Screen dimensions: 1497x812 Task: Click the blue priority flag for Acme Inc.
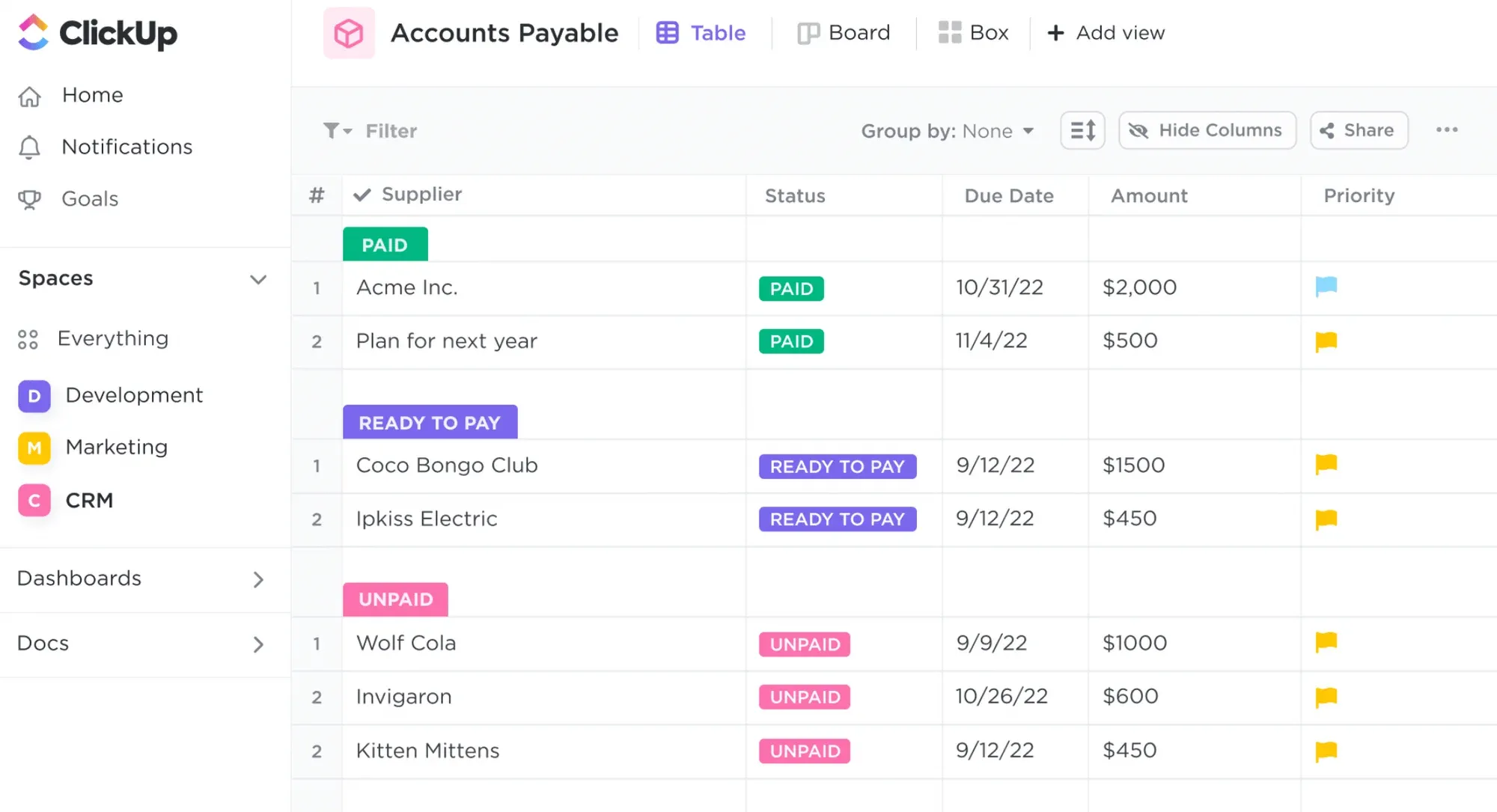tap(1326, 286)
